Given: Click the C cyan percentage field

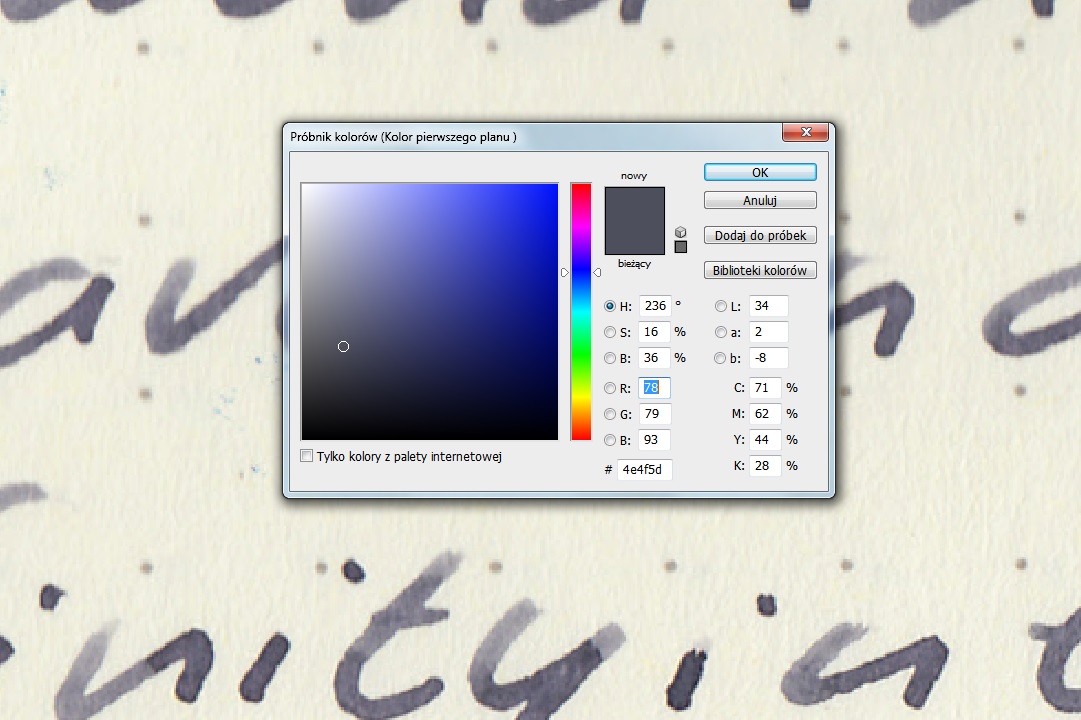Looking at the screenshot, I should coord(764,388).
